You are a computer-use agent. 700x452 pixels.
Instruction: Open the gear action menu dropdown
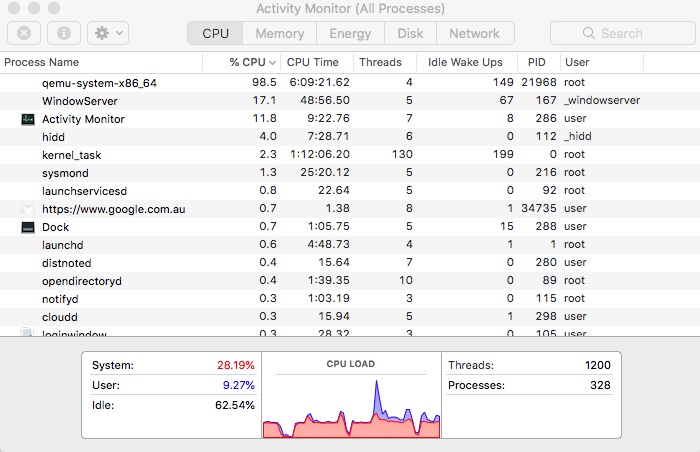click(x=108, y=33)
